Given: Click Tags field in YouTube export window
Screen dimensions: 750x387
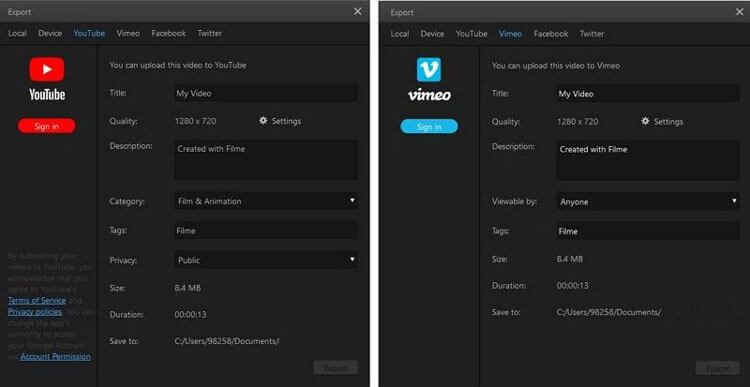Looking at the screenshot, I should coord(266,231).
